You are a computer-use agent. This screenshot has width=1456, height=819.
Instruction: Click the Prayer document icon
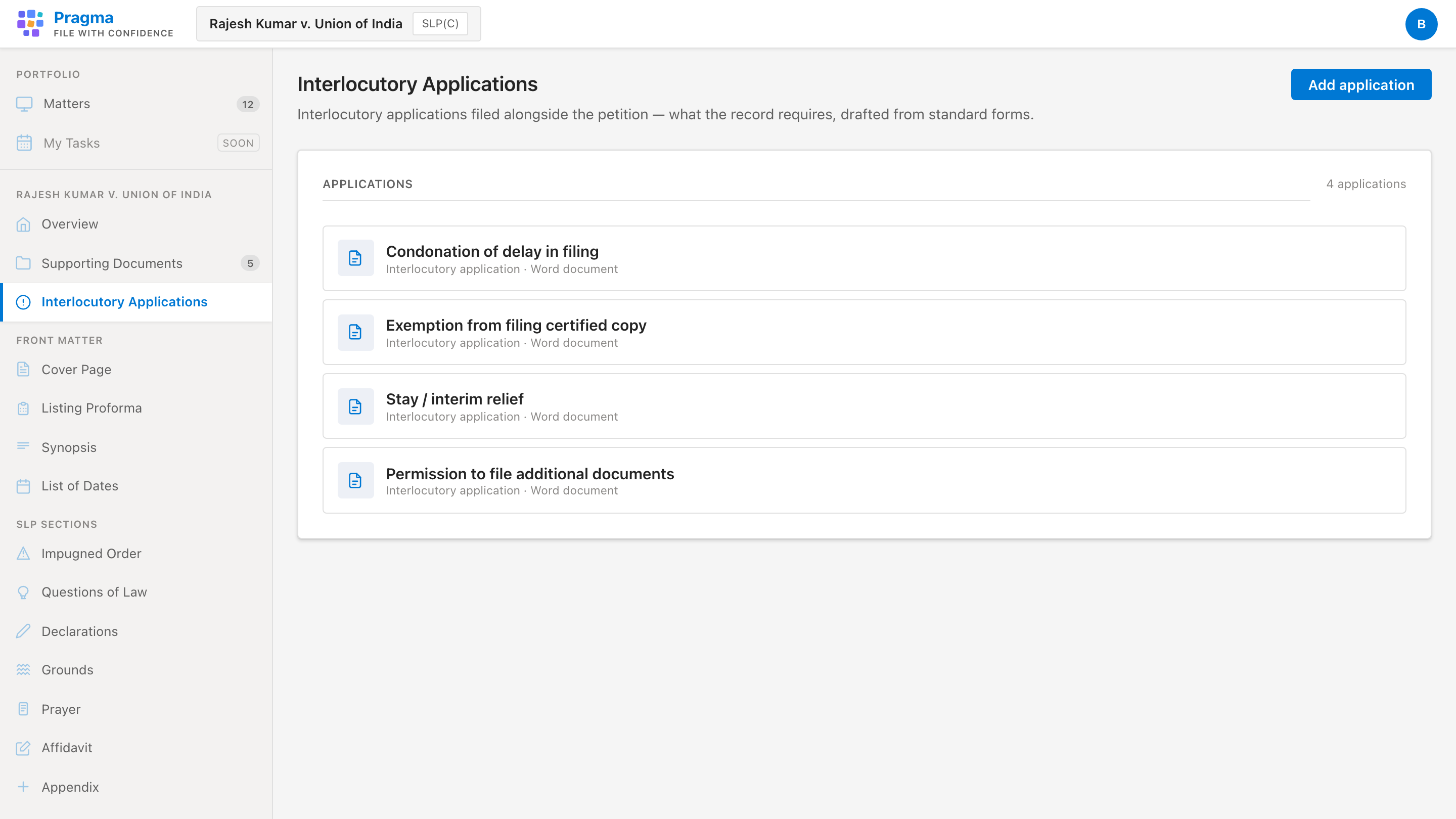coord(23,709)
